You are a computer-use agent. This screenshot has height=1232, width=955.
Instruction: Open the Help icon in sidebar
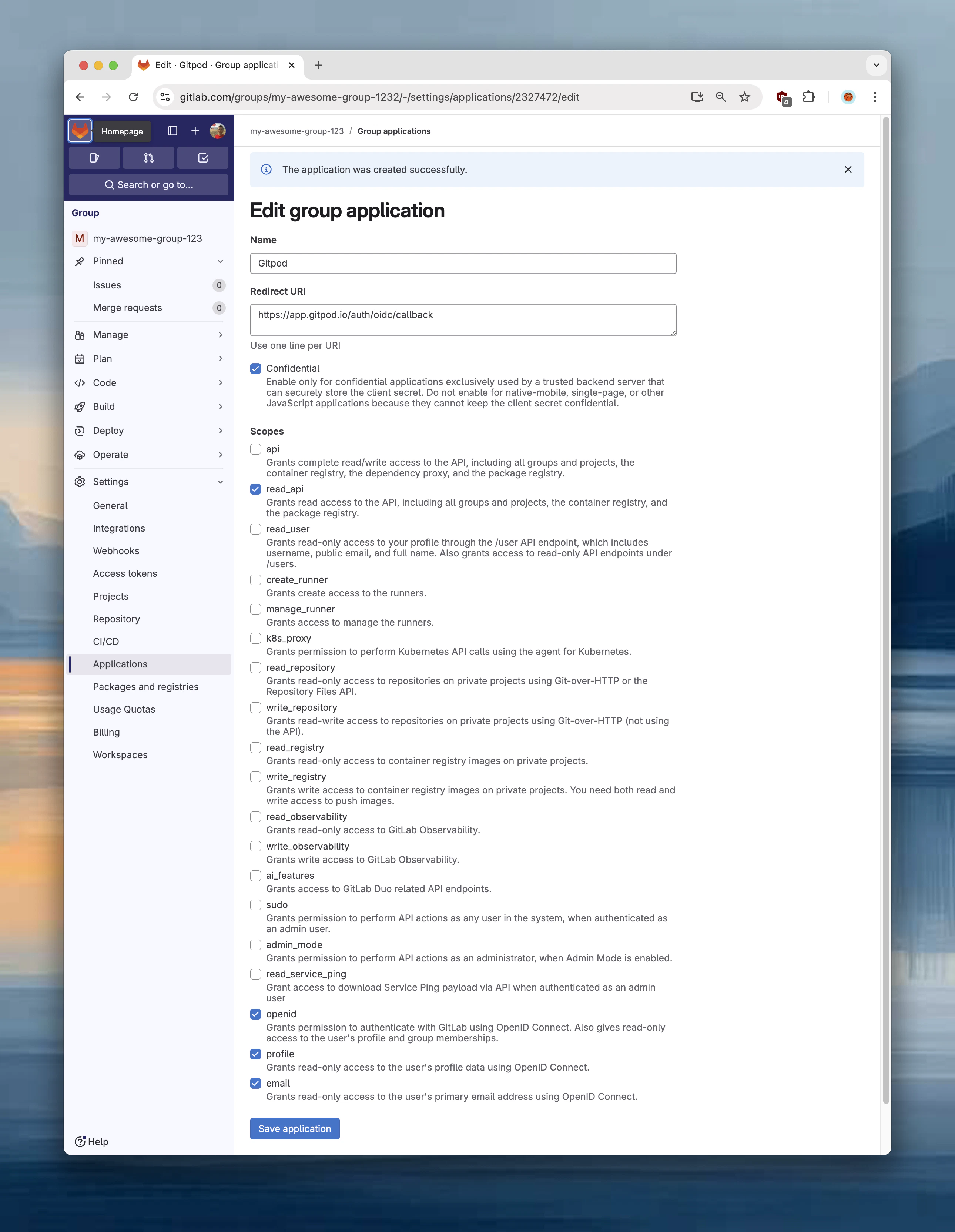point(91,1141)
